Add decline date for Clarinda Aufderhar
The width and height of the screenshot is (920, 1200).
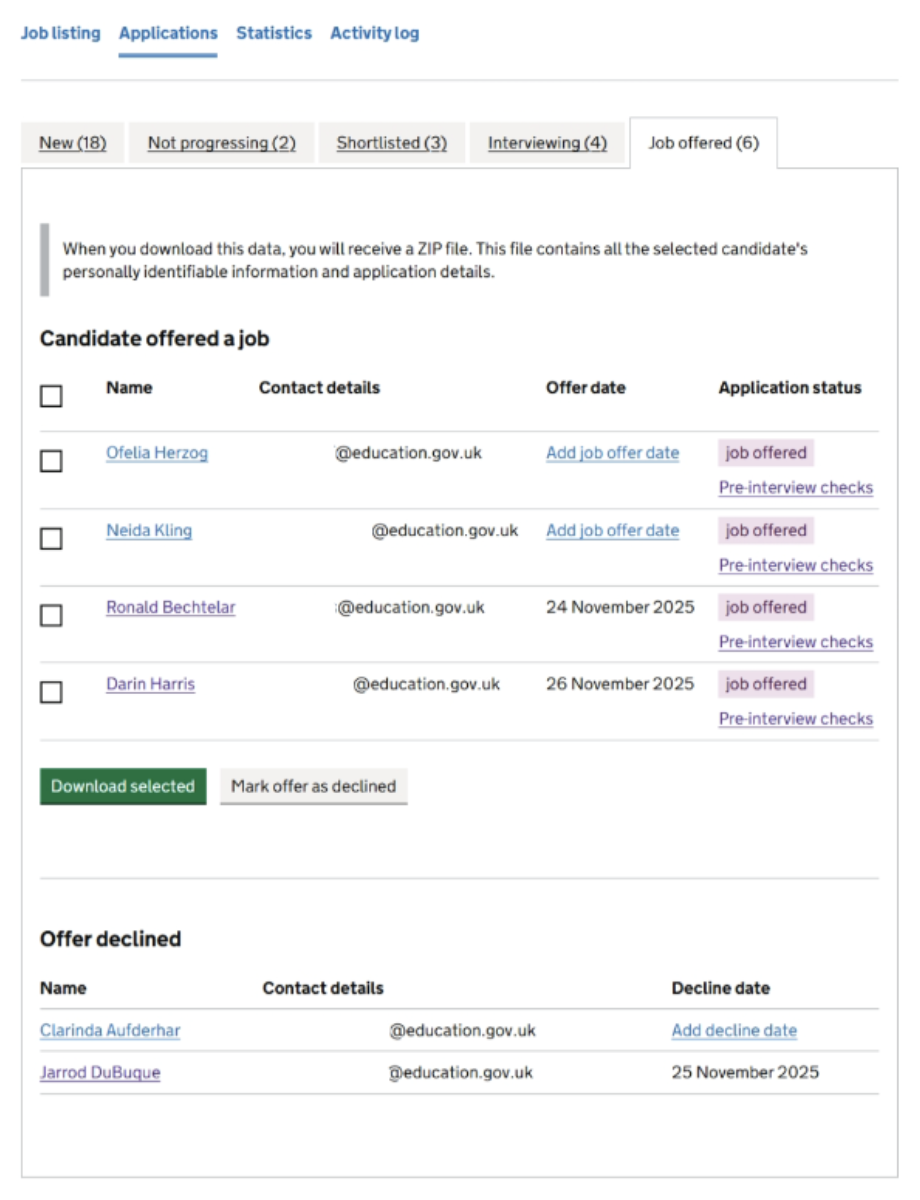pyautogui.click(x=734, y=1030)
